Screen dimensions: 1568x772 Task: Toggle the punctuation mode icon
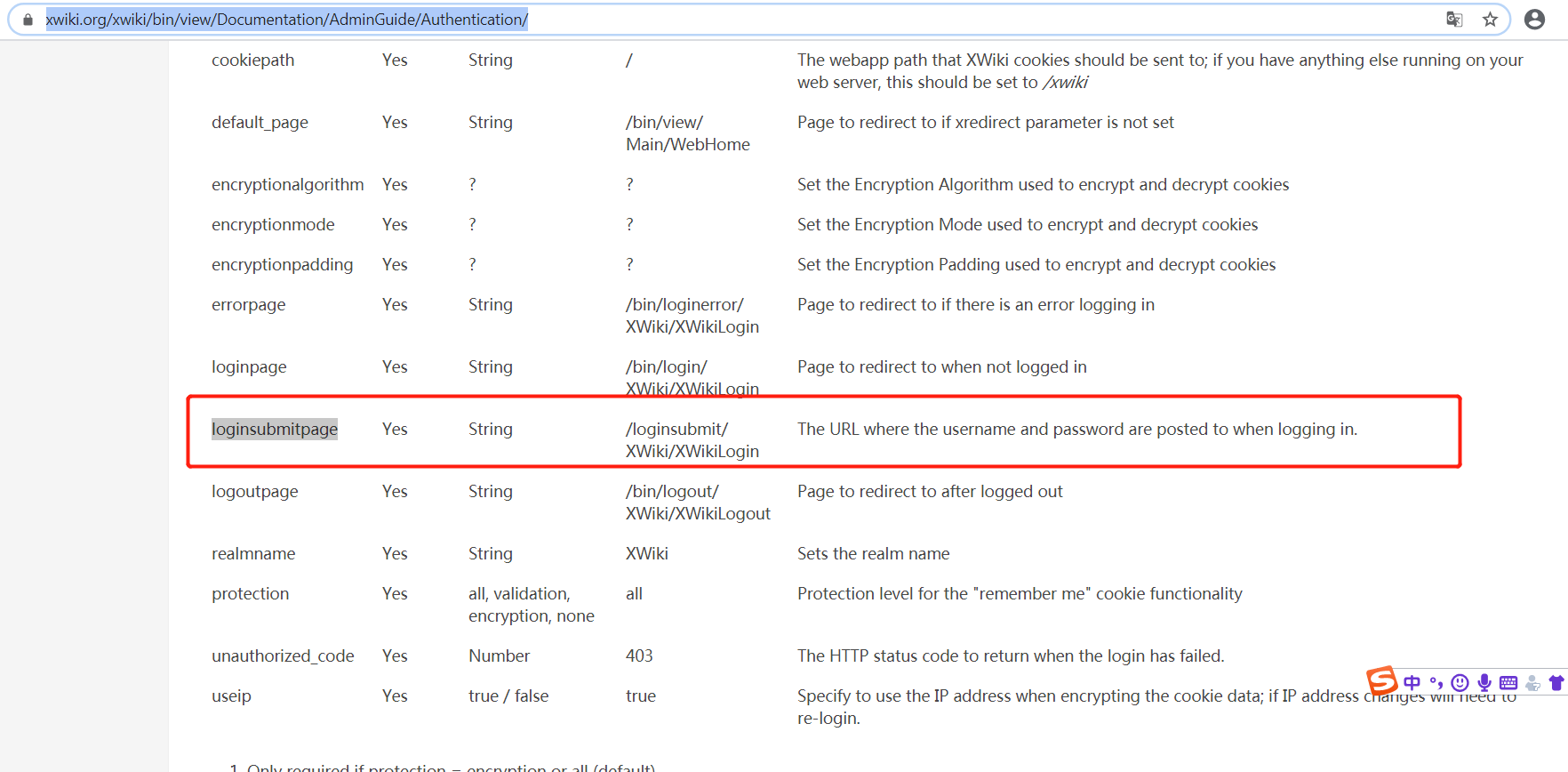tap(1436, 683)
